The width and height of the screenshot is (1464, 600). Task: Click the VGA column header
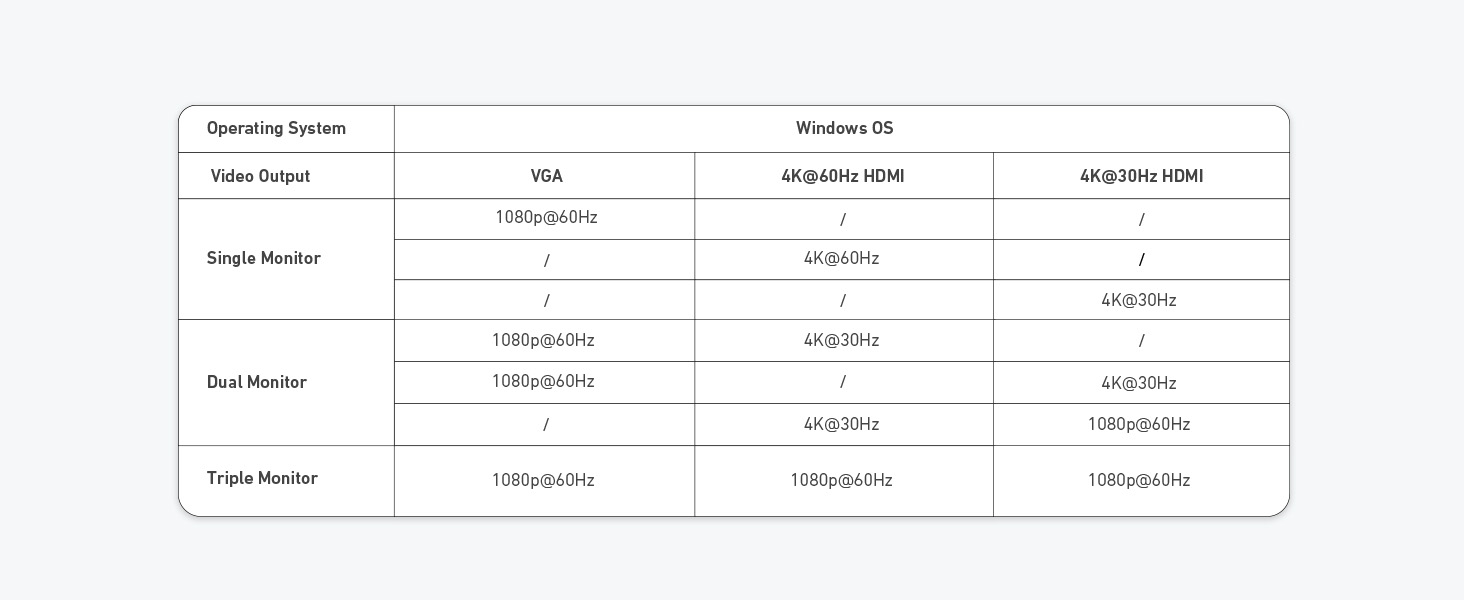coord(546,176)
